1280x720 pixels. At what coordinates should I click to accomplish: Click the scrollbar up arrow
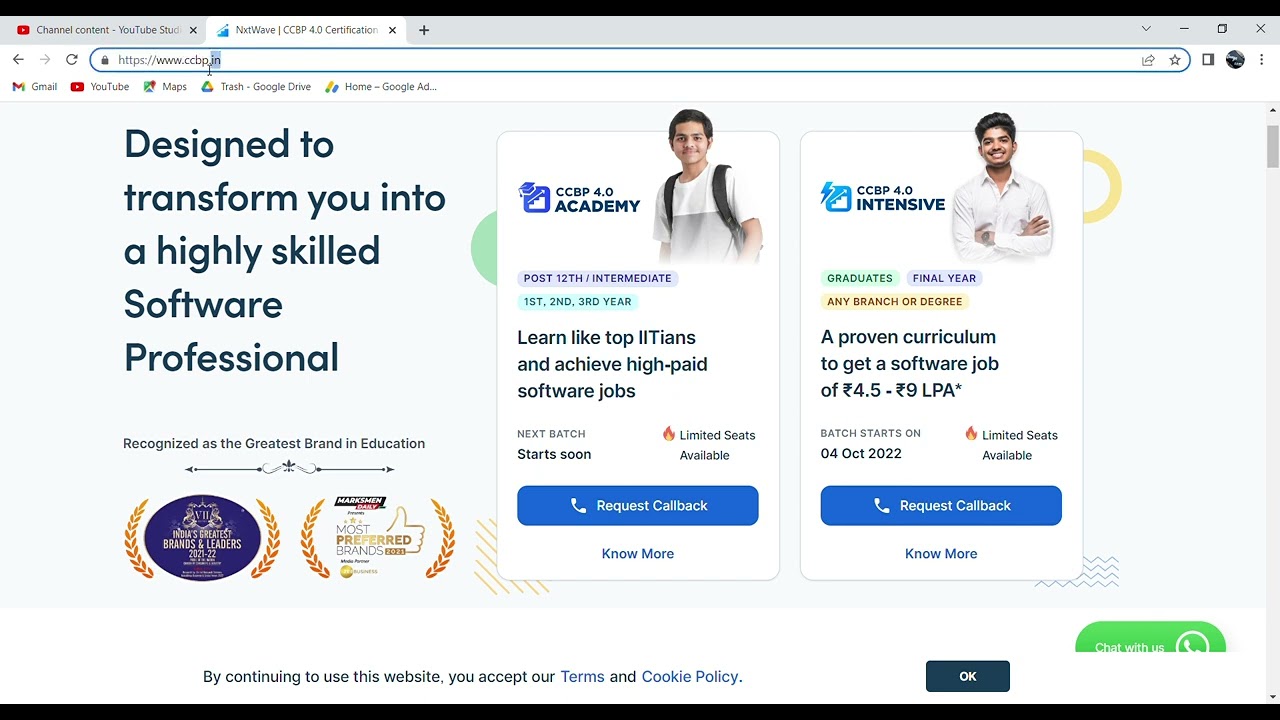(1273, 109)
